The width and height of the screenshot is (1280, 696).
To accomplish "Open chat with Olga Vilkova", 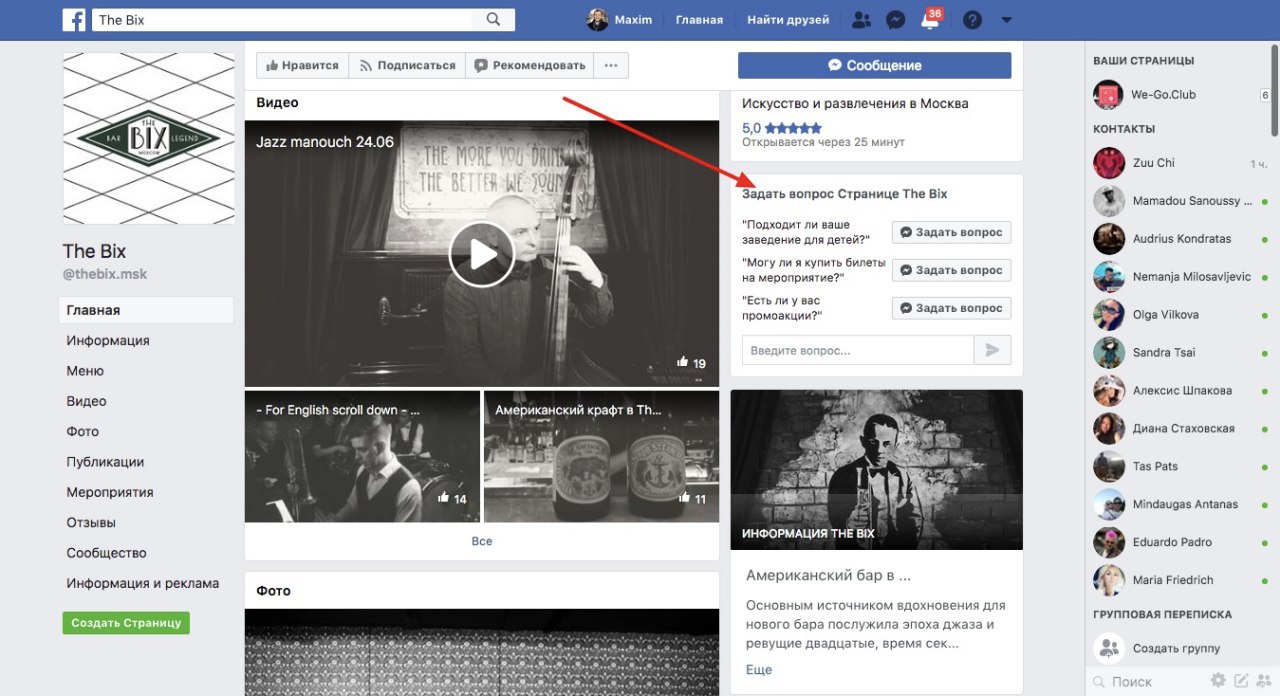I will click(x=1178, y=315).
